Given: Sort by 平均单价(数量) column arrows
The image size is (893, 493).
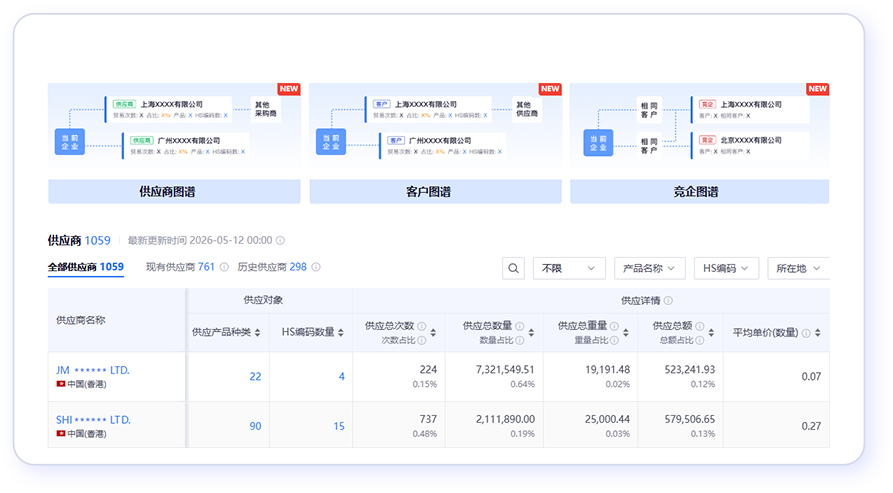Looking at the screenshot, I should click(818, 332).
